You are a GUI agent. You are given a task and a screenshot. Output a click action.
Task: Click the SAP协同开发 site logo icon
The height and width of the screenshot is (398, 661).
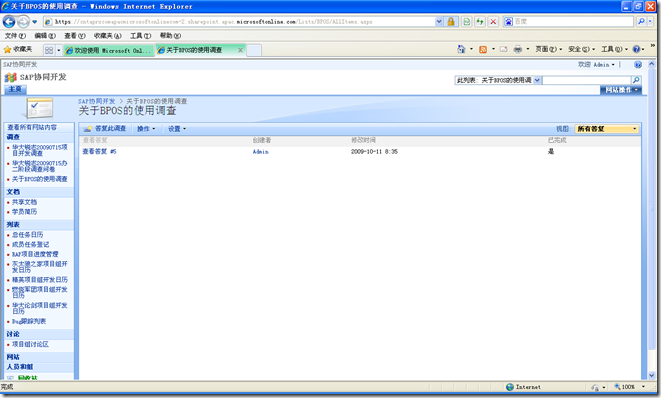pos(10,77)
